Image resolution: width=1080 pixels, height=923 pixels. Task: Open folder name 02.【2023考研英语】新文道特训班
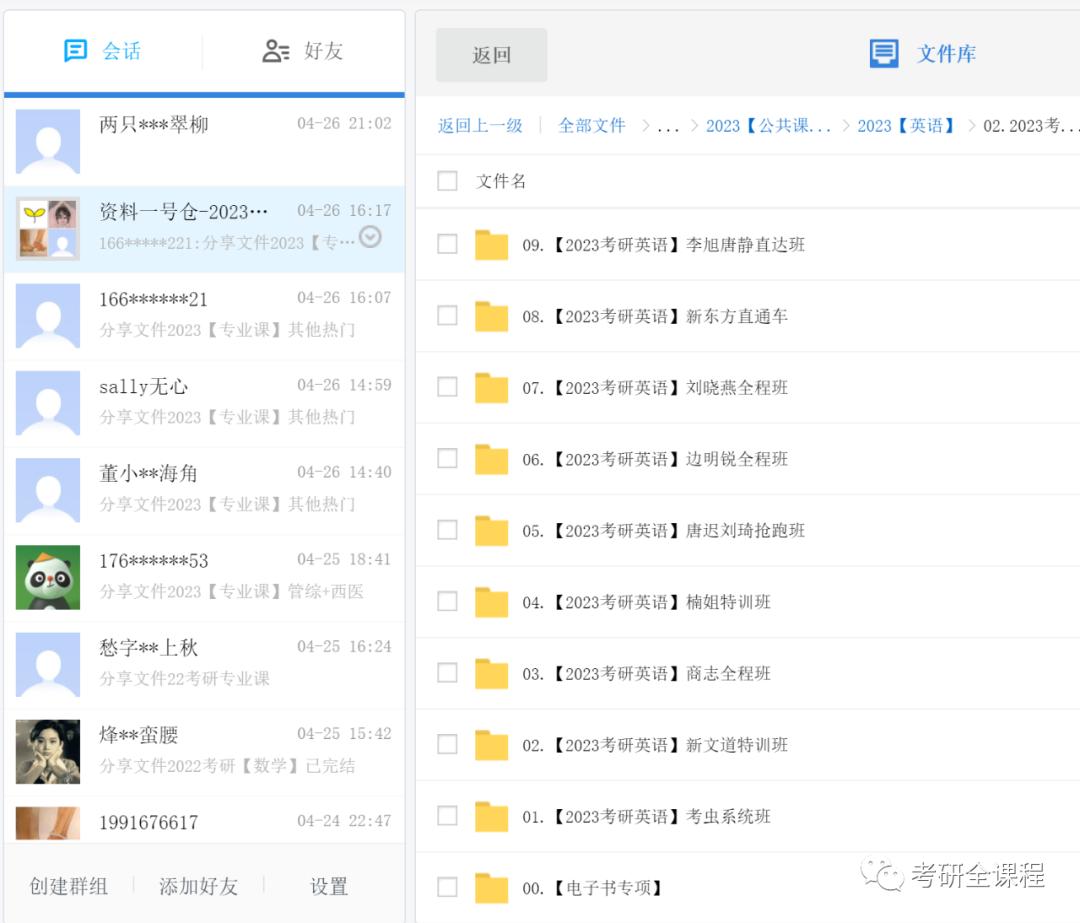point(655,745)
